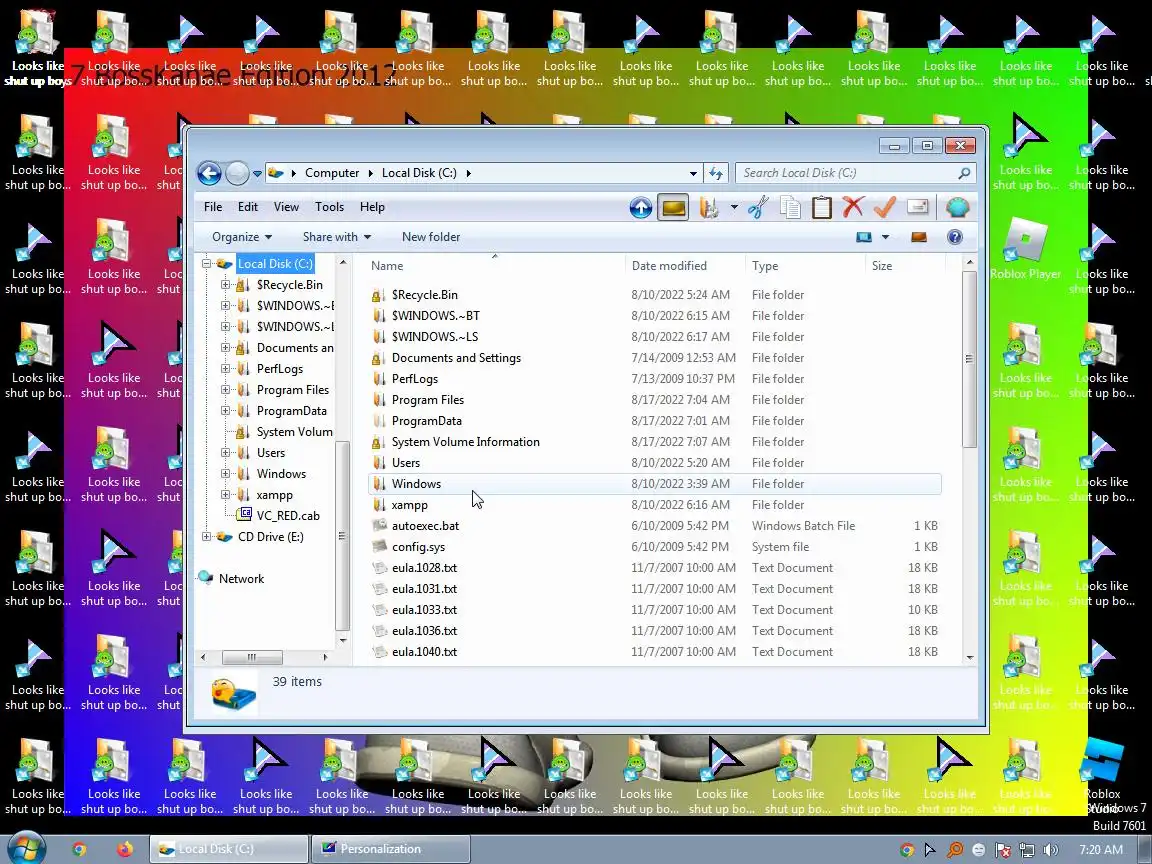Image resolution: width=1152 pixels, height=864 pixels.
Task: Copy selection with the two-pages icon
Action: [x=791, y=208]
